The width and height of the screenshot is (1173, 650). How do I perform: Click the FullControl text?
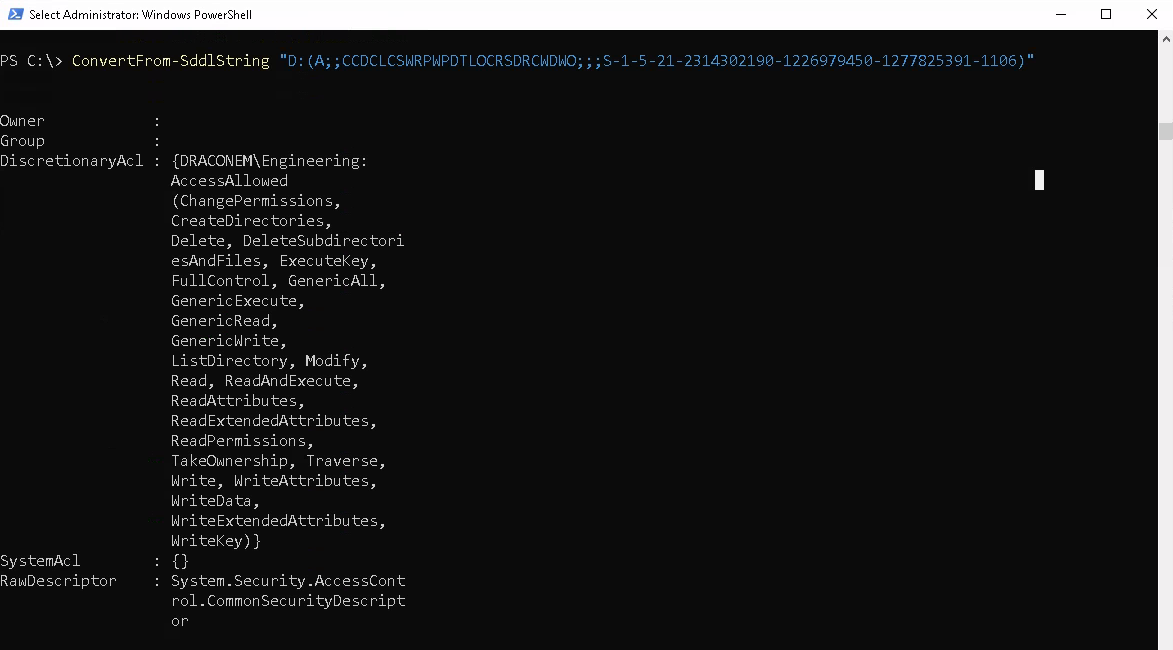point(220,281)
